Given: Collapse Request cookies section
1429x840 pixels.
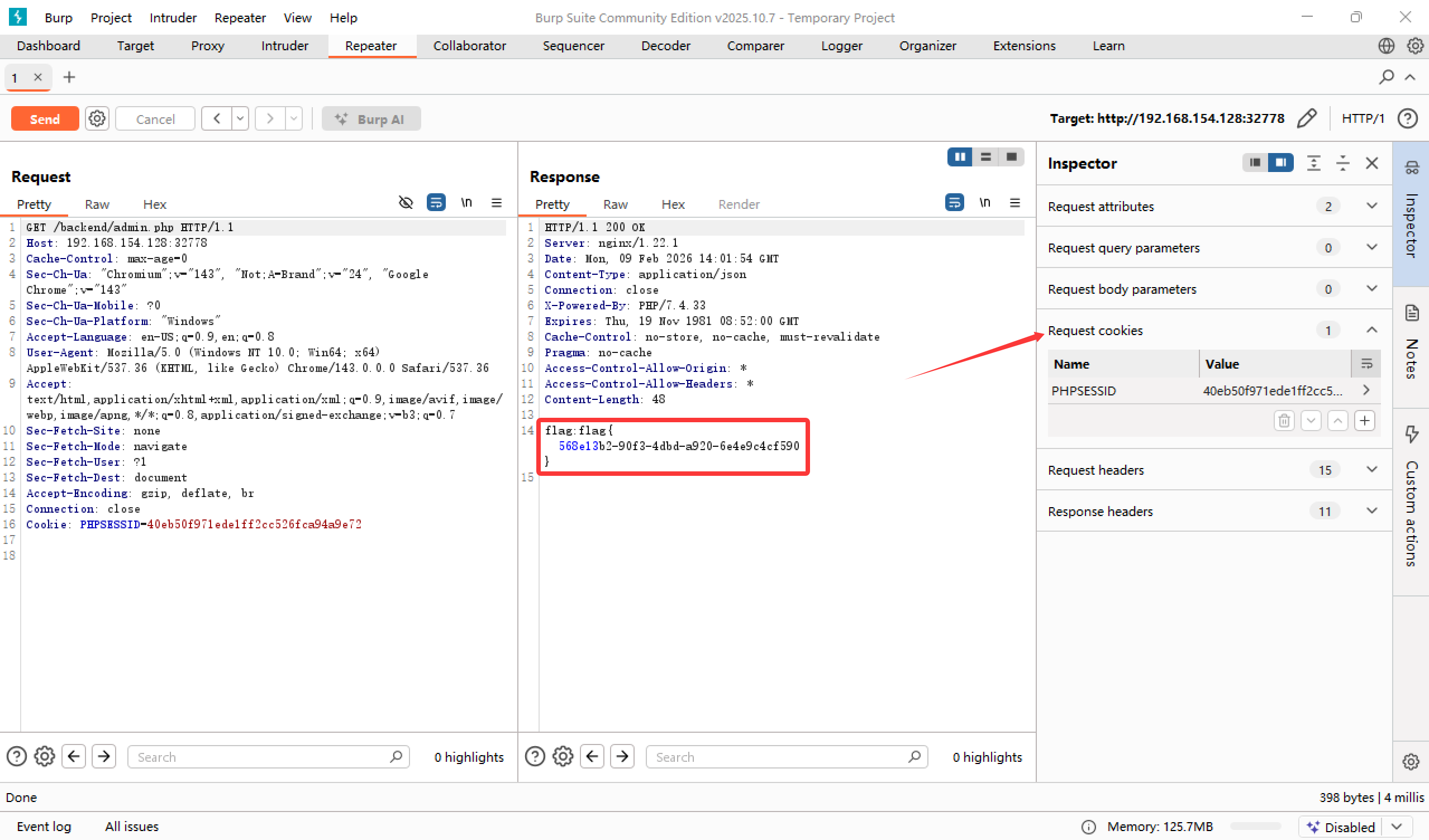Looking at the screenshot, I should pyautogui.click(x=1371, y=331).
